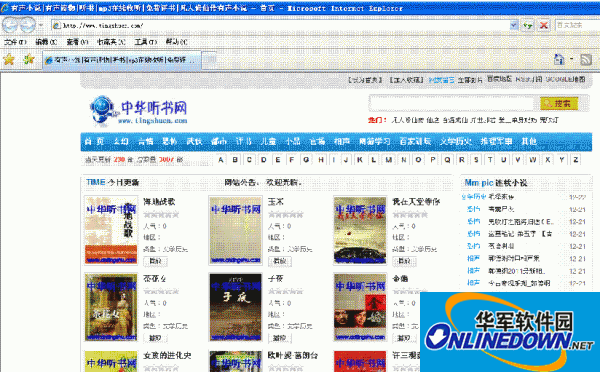This screenshot has width=600, height=372.
Task: Click the 子夜 book title text
Action: (276, 279)
